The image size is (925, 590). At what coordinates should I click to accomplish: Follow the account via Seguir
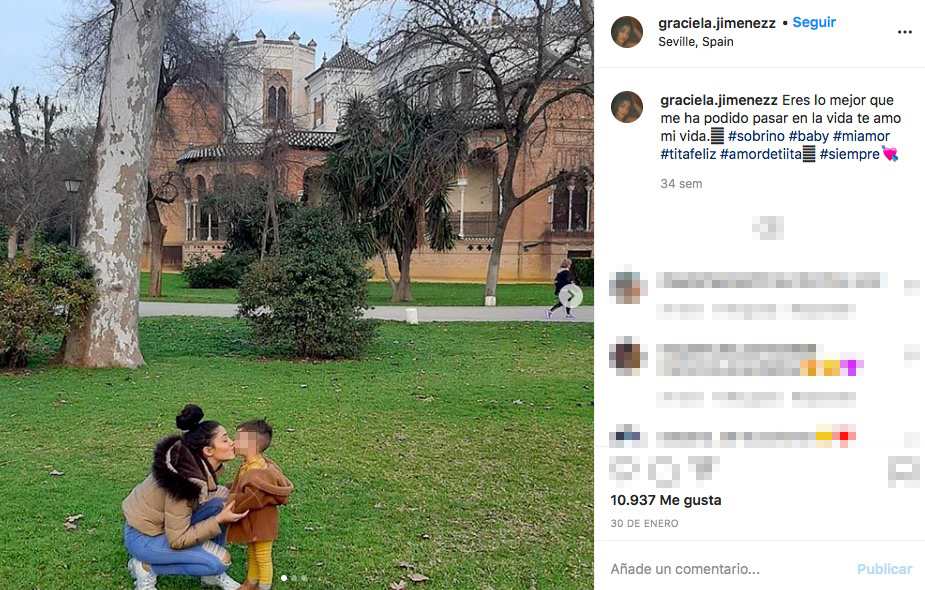point(814,22)
